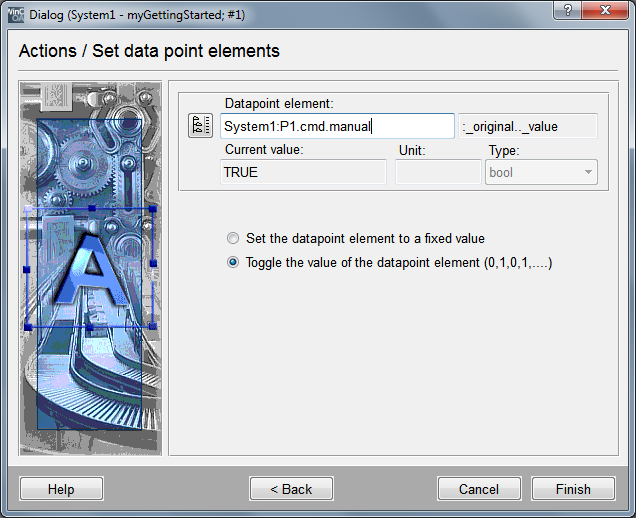
Task: Click the Datapoint element text field
Action: point(337,126)
